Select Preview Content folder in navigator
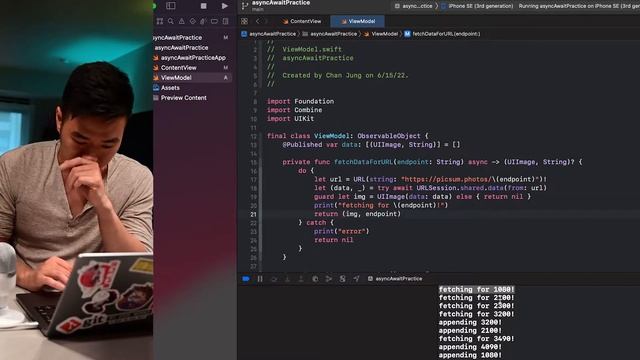 (183, 98)
